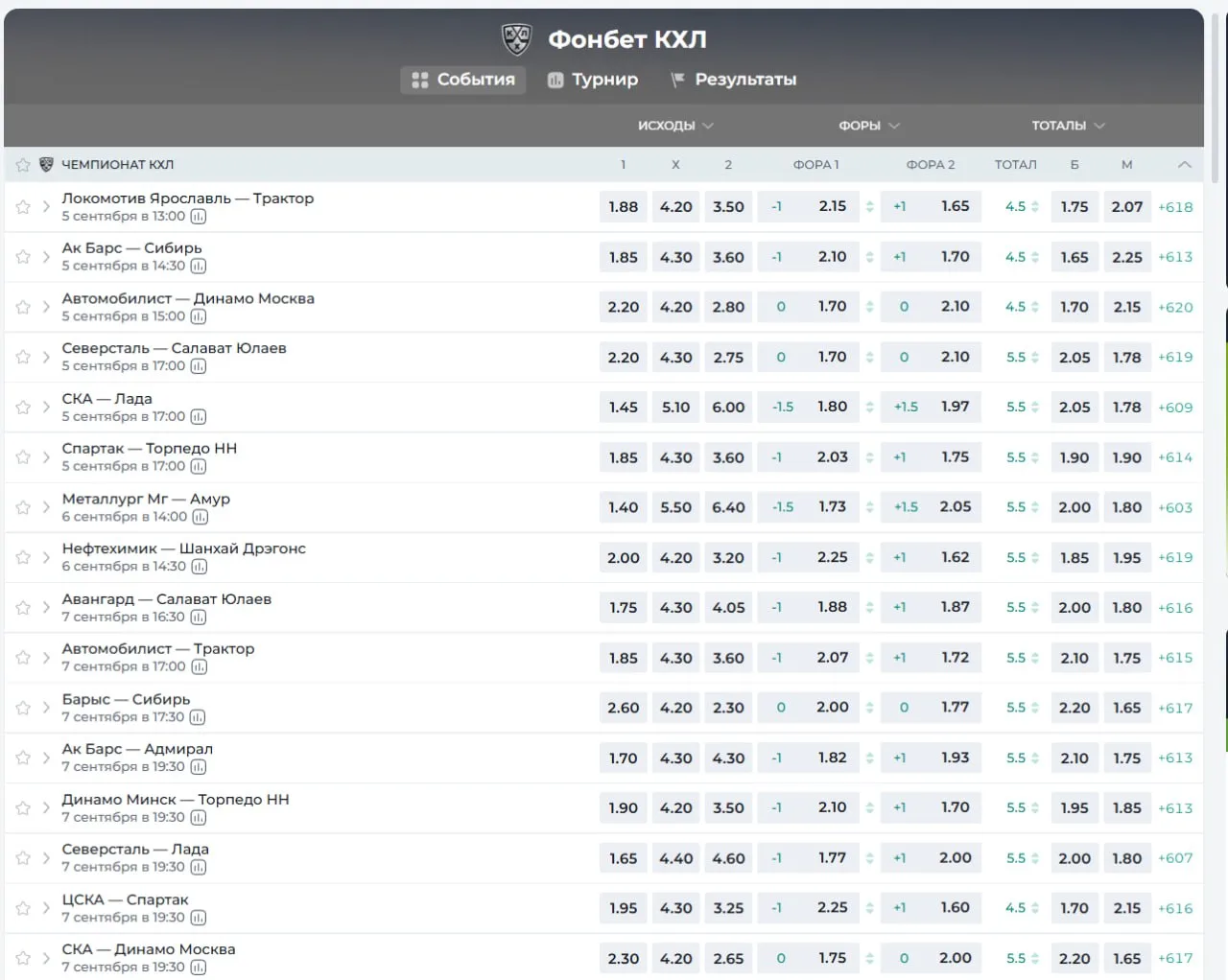This screenshot has width=1228, height=980.
Task: Select draw odds 5.50 for Металлург Мг — Амур
Action: pos(675,507)
